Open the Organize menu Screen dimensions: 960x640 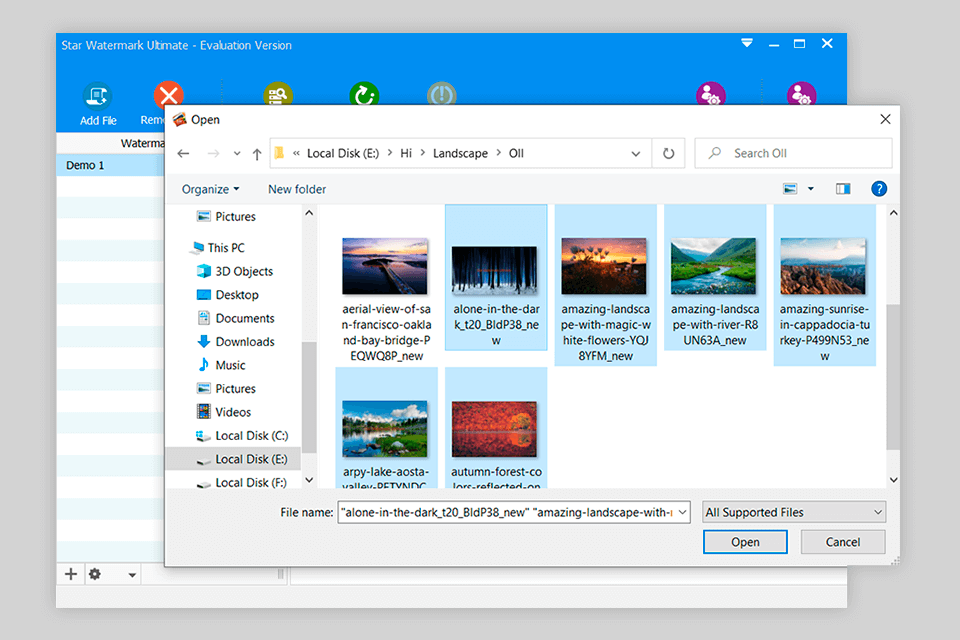click(210, 189)
